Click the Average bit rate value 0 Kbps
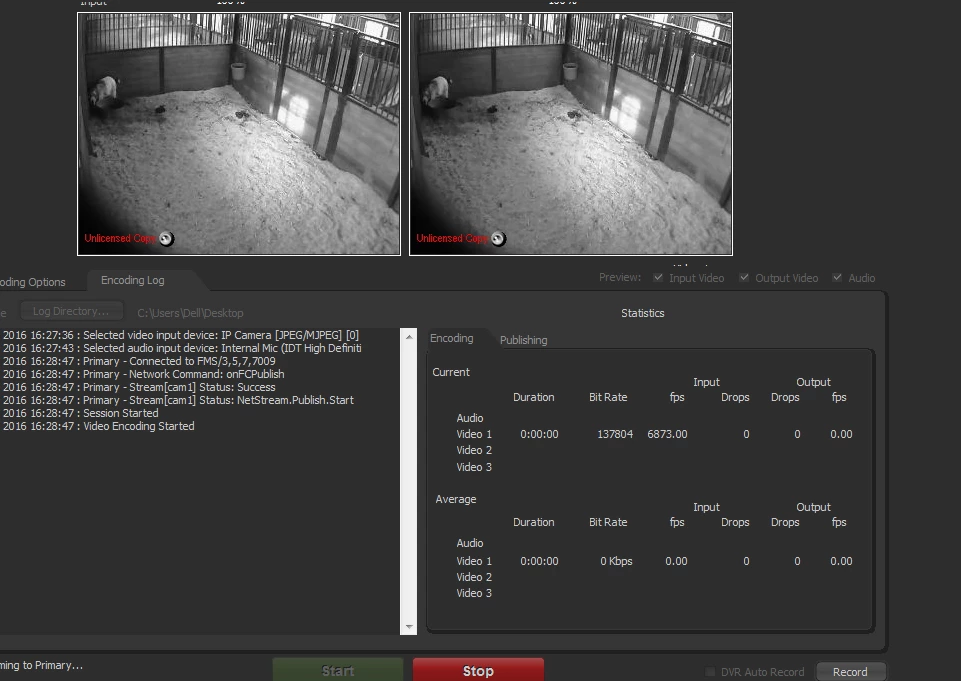Screen dimensions: 961x681 coord(616,561)
